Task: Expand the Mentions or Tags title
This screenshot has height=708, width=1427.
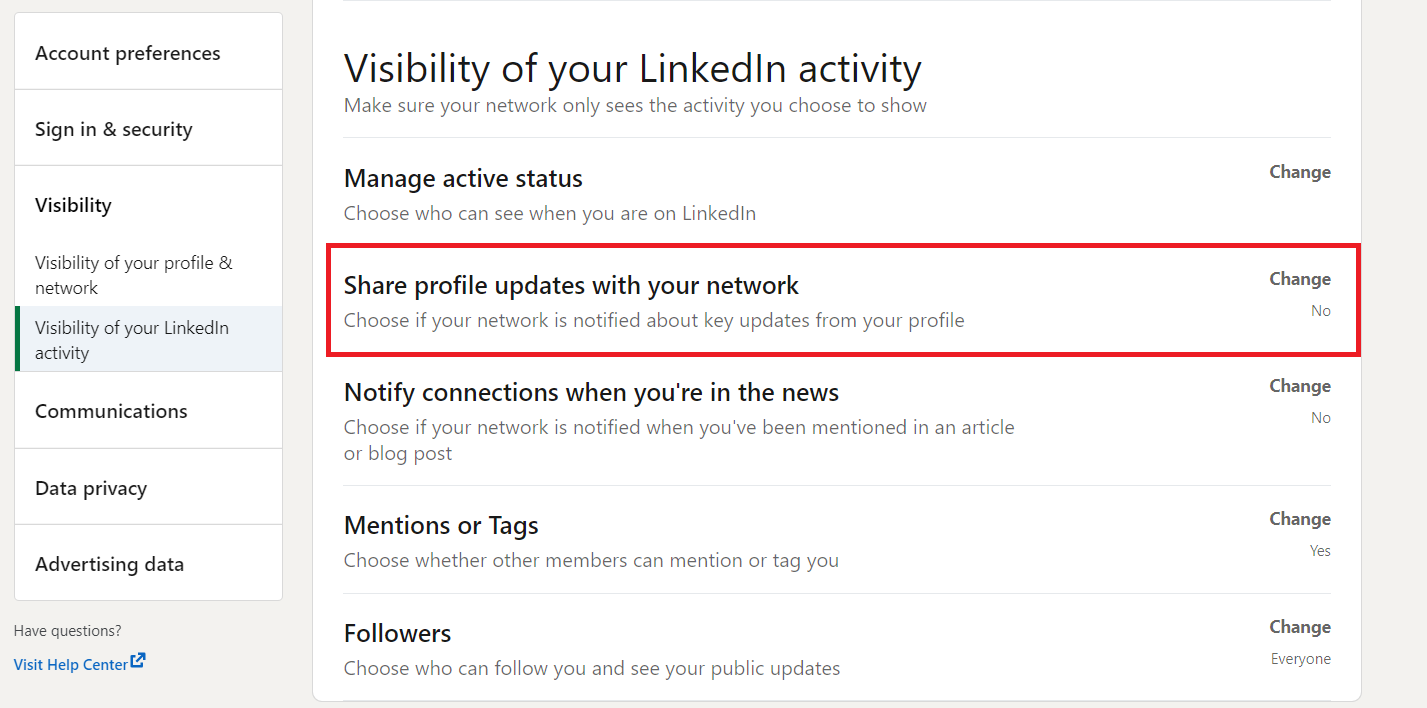Action: pyautogui.click(x=441, y=526)
